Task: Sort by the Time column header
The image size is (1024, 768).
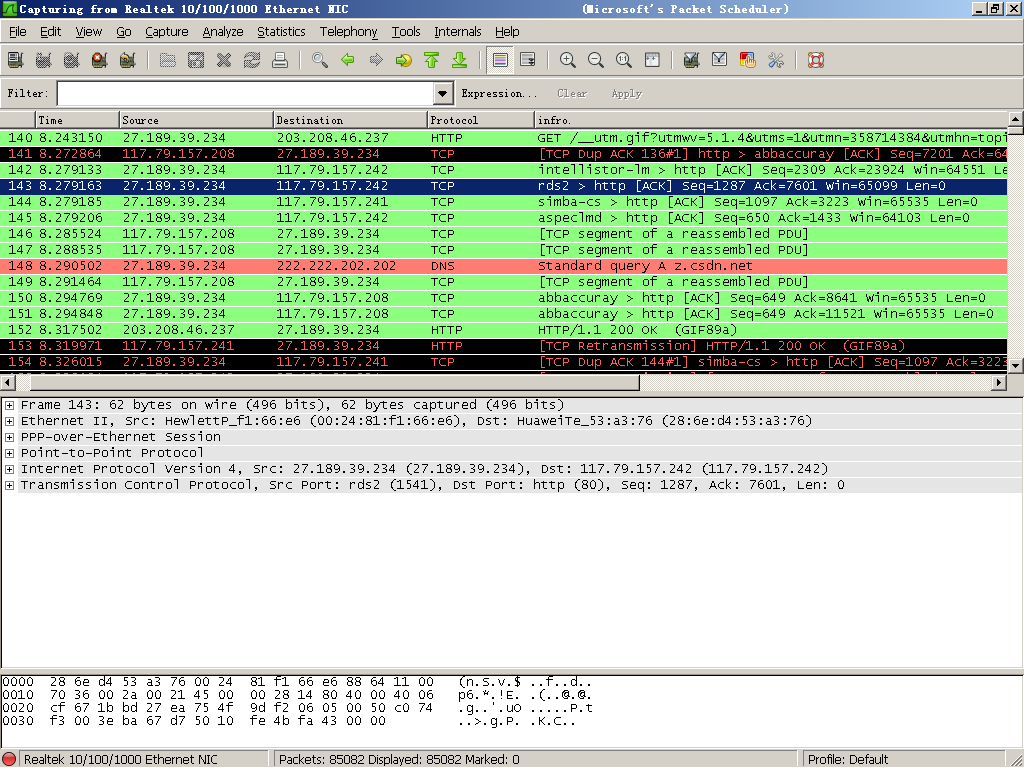Action: tap(77, 120)
